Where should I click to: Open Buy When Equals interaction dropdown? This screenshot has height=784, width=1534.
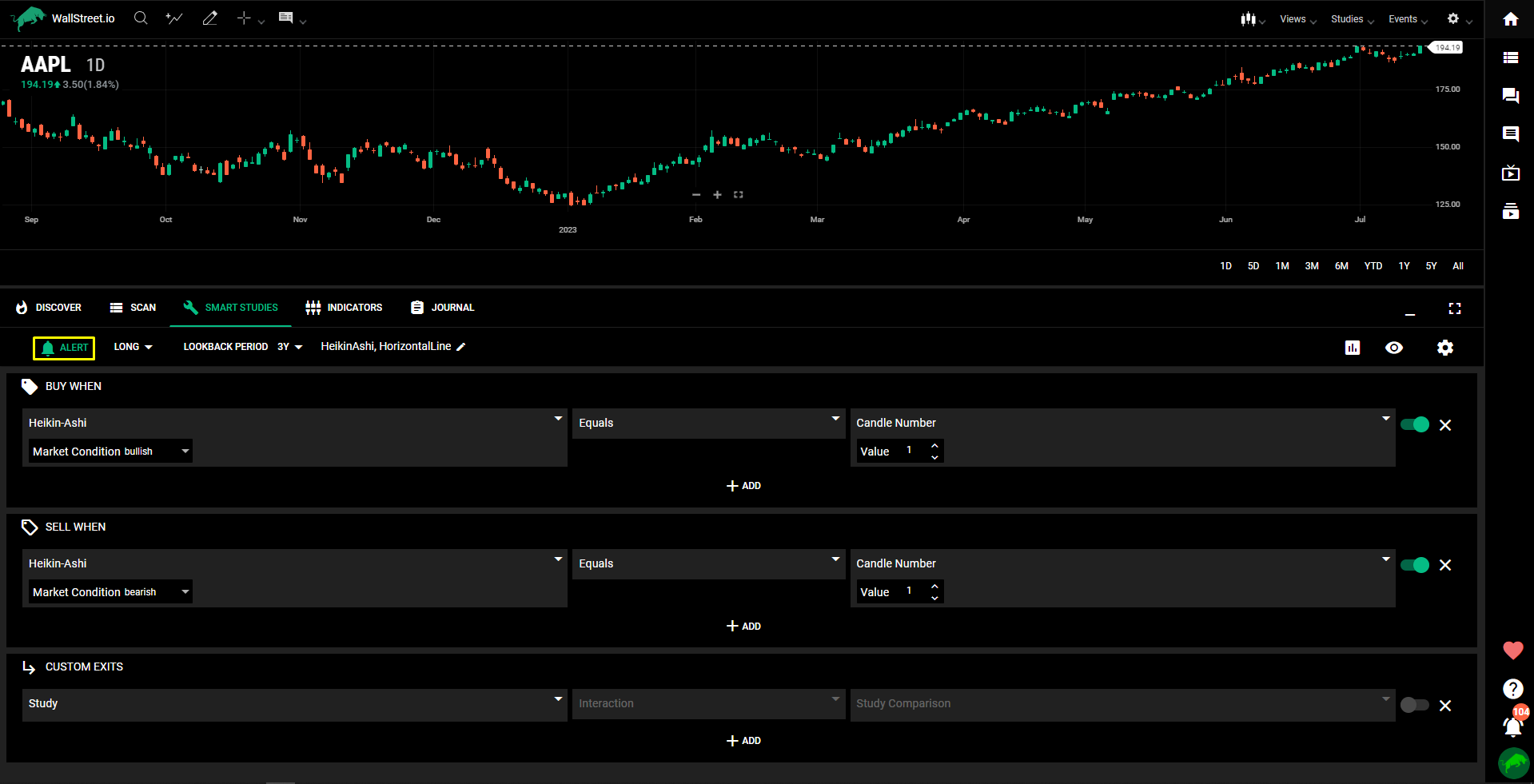[709, 423]
